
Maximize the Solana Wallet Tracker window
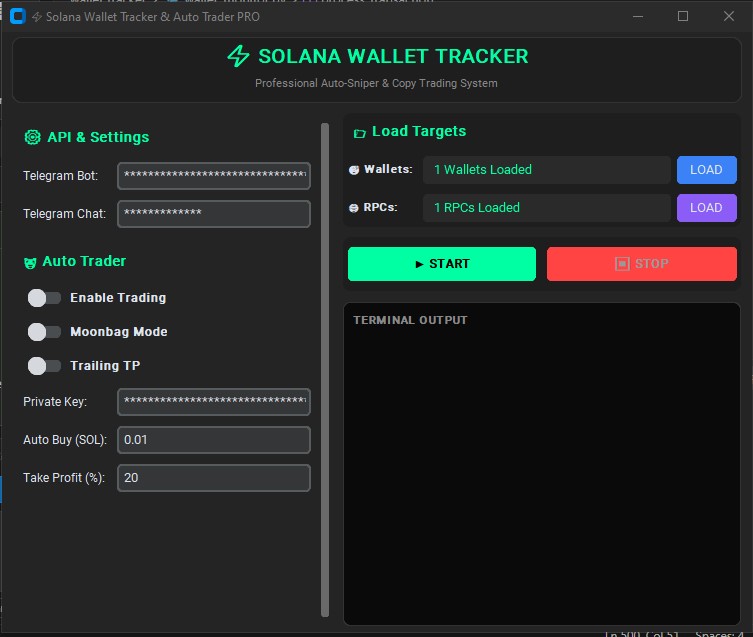(683, 16)
